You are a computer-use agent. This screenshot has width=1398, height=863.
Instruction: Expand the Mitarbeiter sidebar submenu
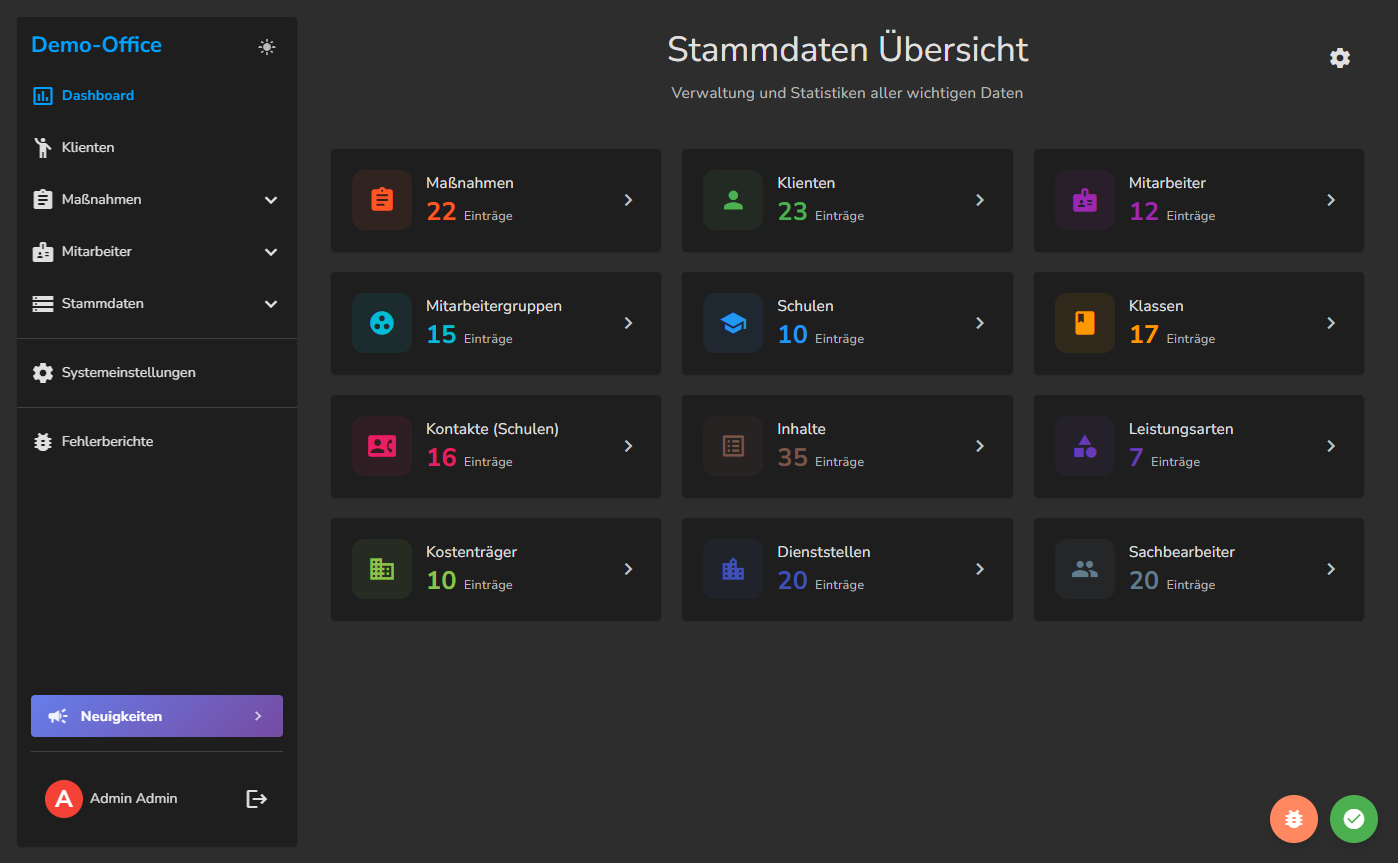270,252
